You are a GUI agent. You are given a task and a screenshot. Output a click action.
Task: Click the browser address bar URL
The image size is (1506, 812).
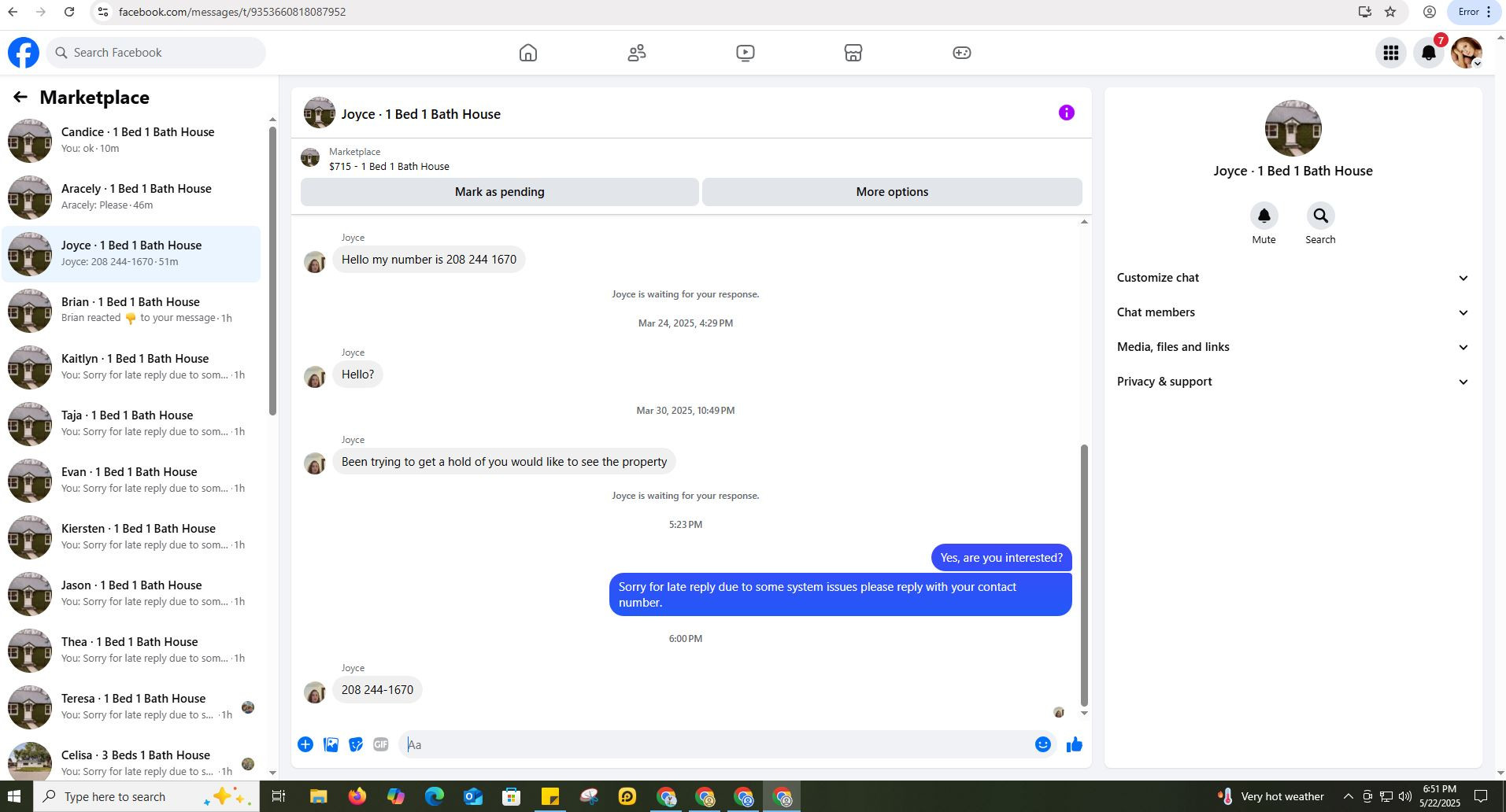pos(232,12)
